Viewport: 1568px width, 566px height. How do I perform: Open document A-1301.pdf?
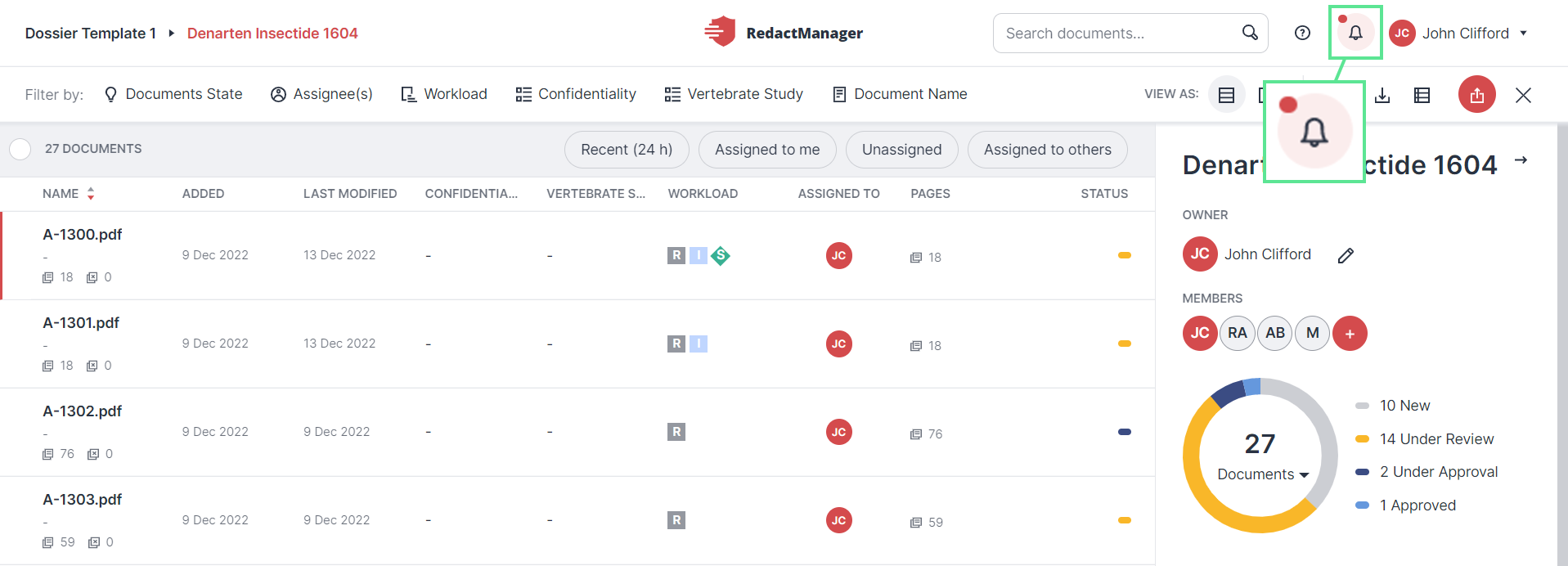[81, 323]
